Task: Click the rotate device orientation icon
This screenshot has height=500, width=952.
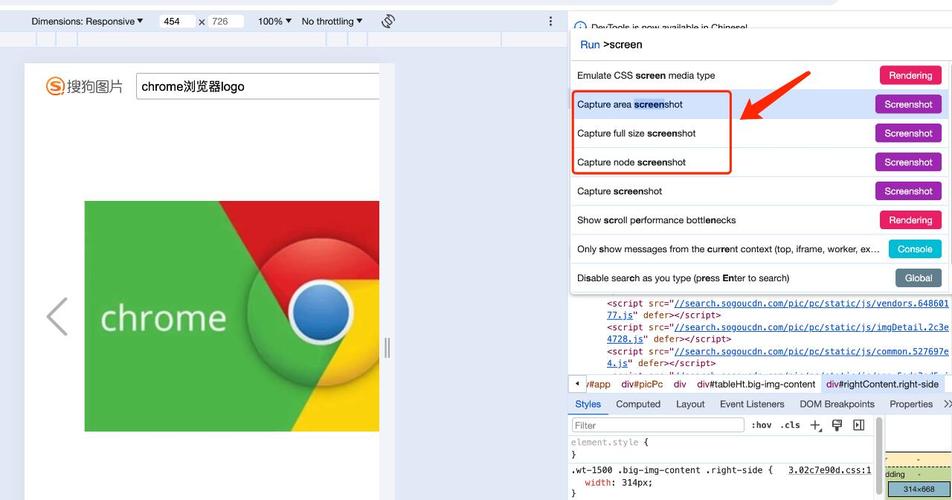Action: point(388,21)
